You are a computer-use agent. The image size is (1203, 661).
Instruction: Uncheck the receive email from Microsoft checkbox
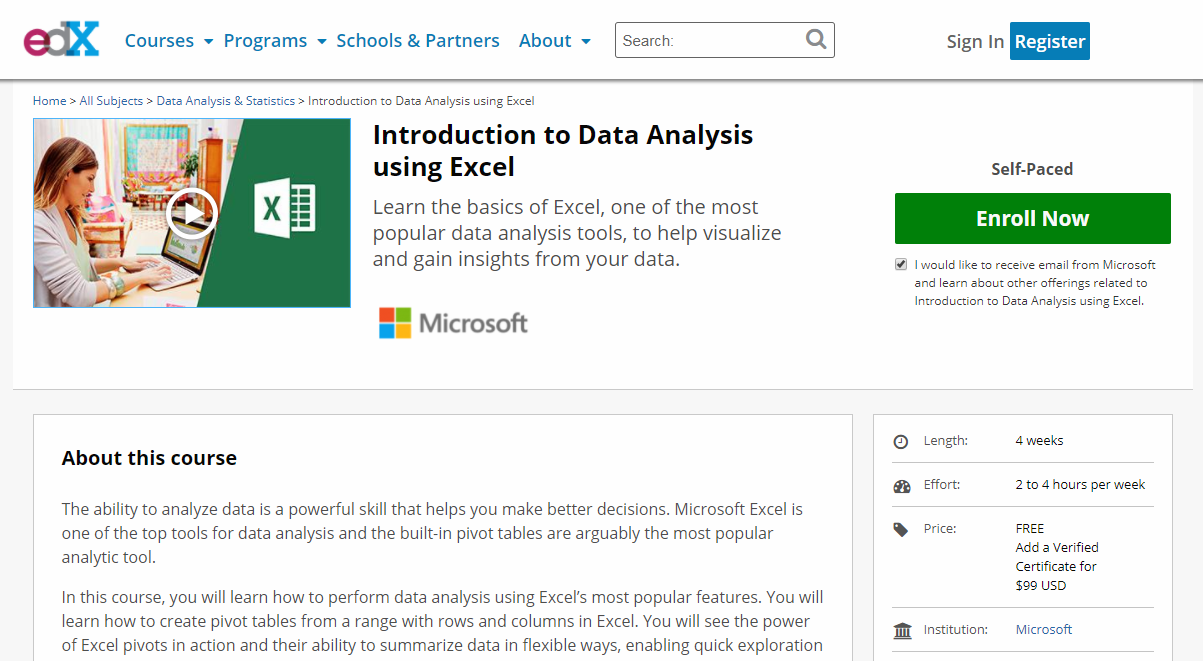point(901,264)
